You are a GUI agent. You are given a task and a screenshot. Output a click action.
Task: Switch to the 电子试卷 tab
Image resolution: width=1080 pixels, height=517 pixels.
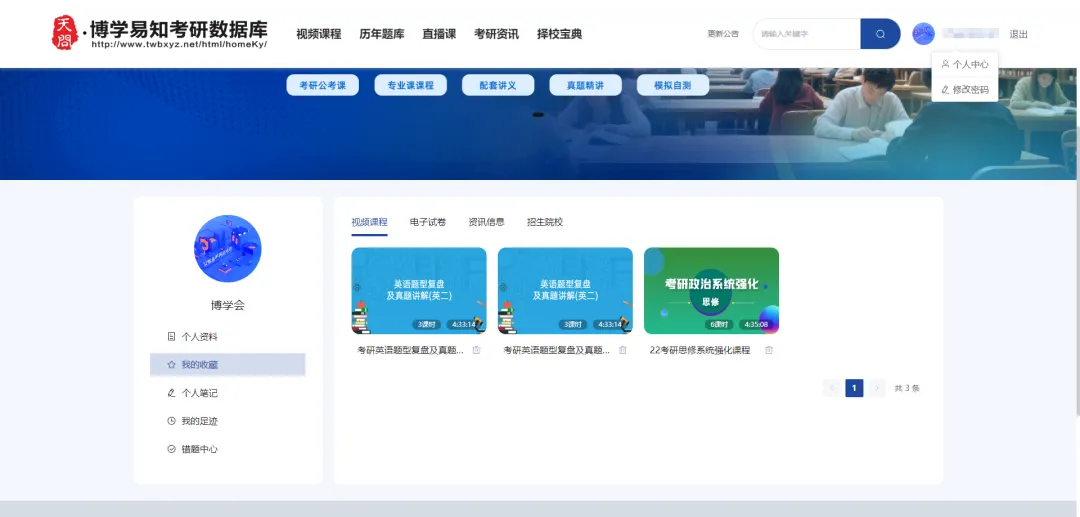pos(428,222)
